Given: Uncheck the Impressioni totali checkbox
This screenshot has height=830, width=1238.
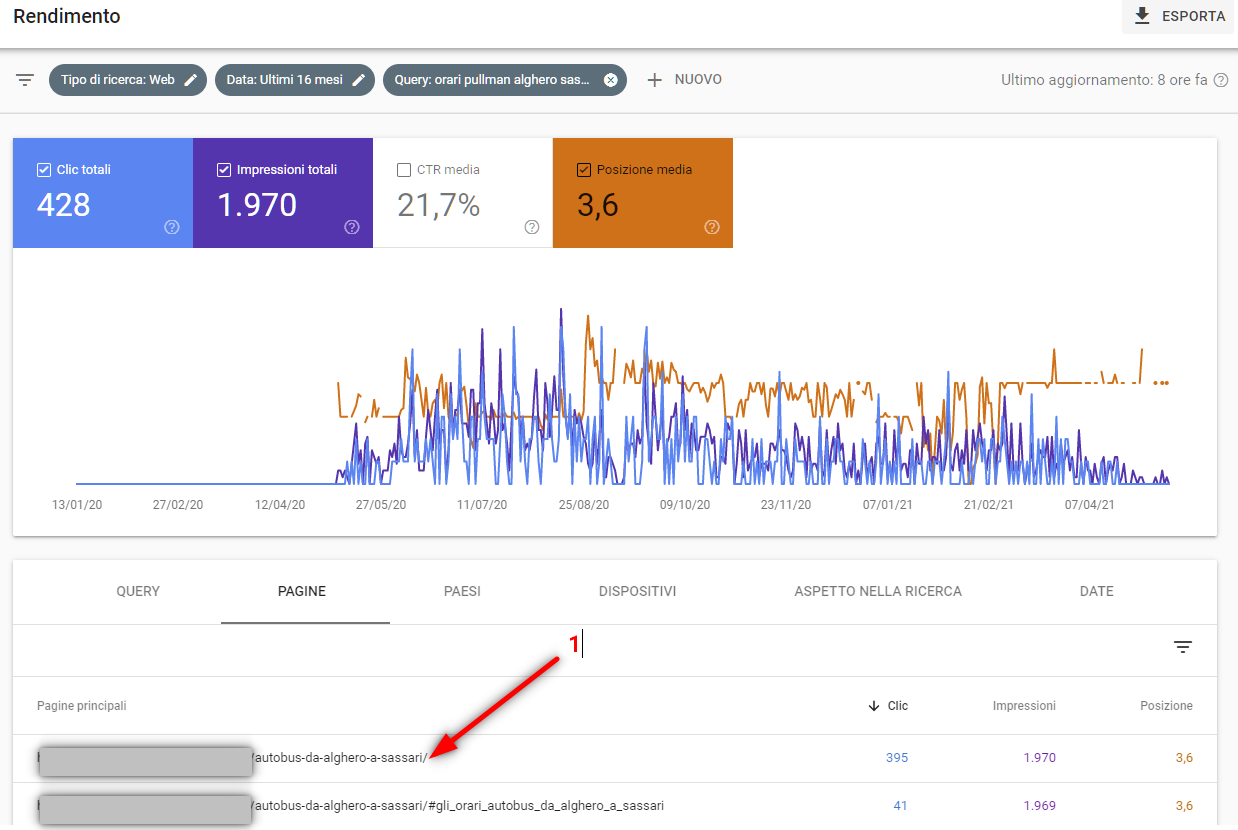Looking at the screenshot, I should click(x=223, y=170).
